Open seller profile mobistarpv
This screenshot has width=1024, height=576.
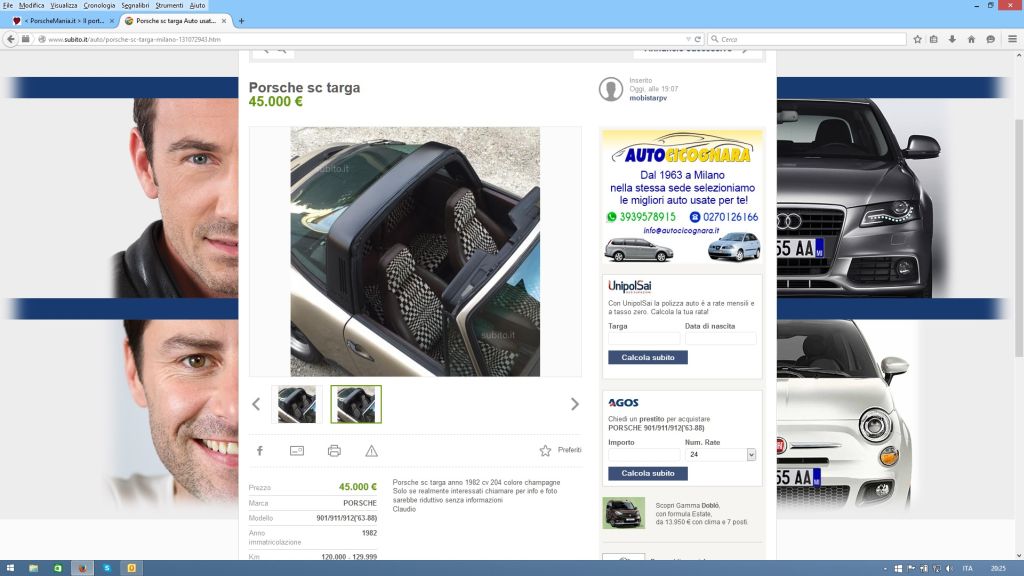(x=648, y=98)
